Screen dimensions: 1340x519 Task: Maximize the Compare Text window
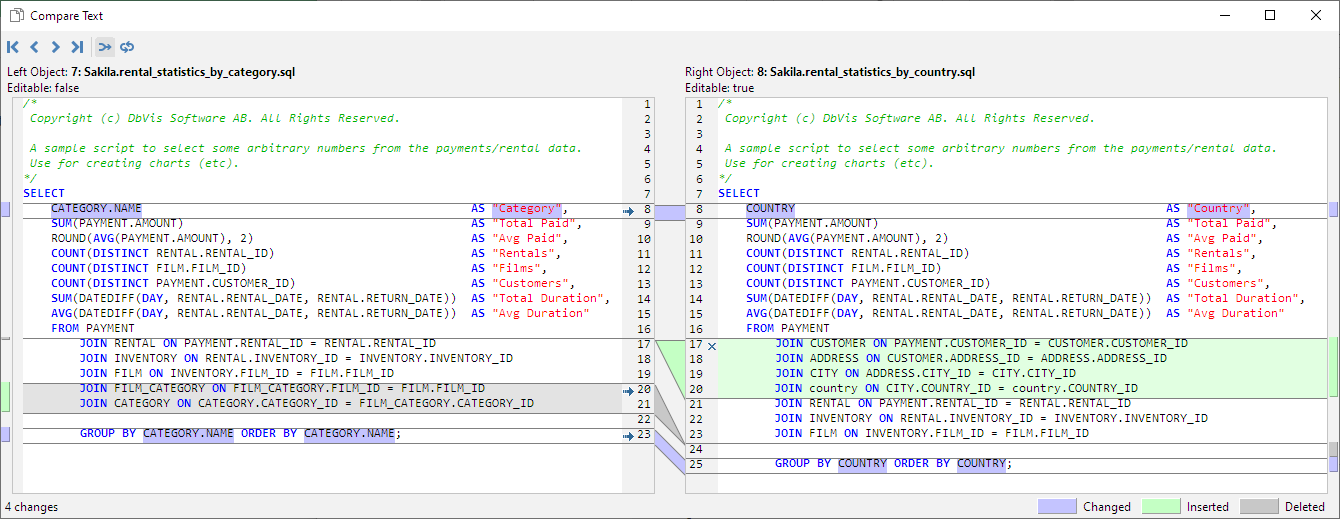(1270, 16)
